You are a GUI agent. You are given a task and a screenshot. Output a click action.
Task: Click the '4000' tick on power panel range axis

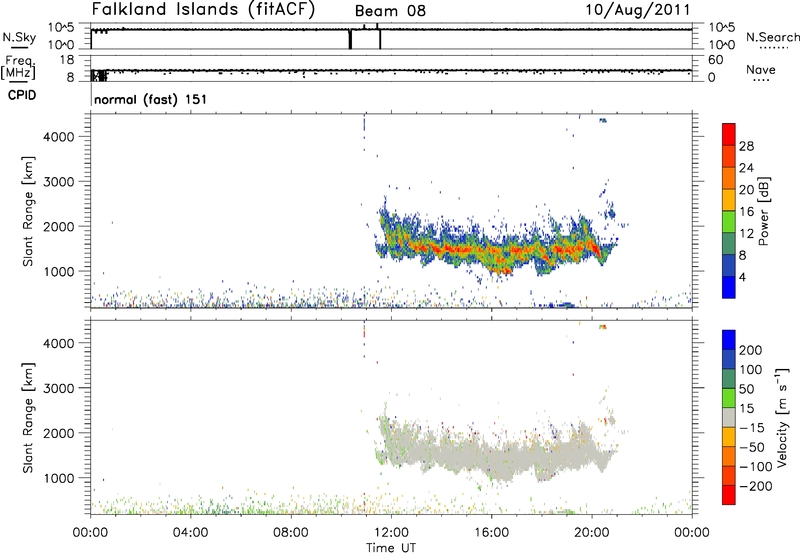pos(59,137)
